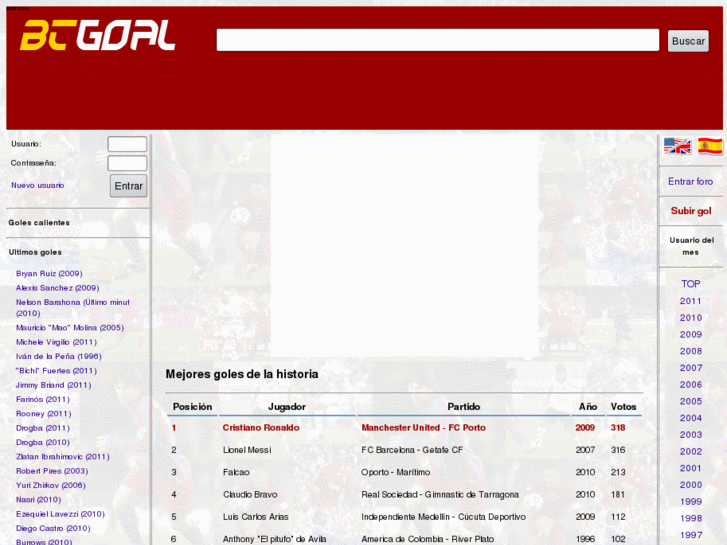
Task: Focus the Contraseña input field
Action: click(x=127, y=163)
